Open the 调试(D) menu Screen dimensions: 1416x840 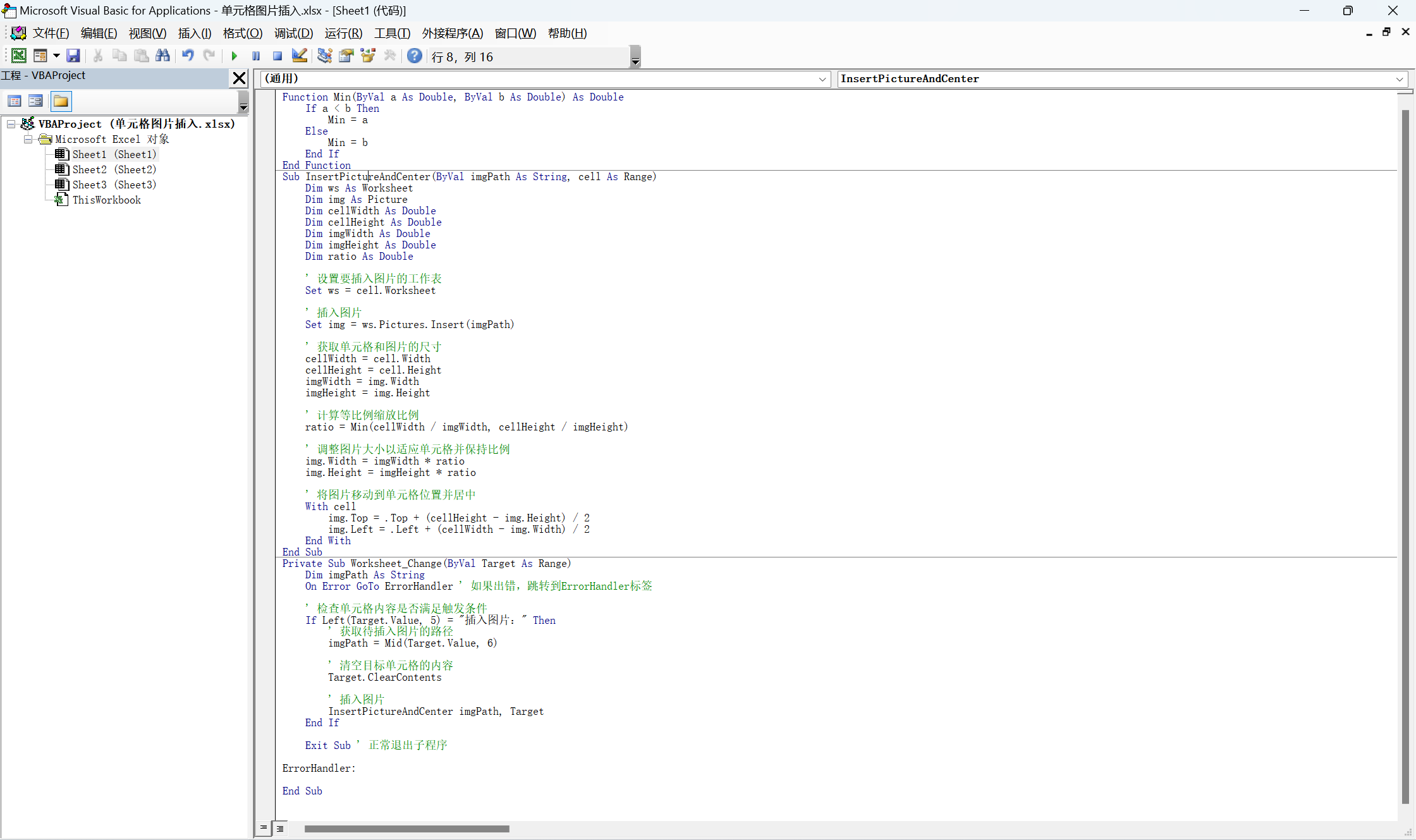(293, 33)
